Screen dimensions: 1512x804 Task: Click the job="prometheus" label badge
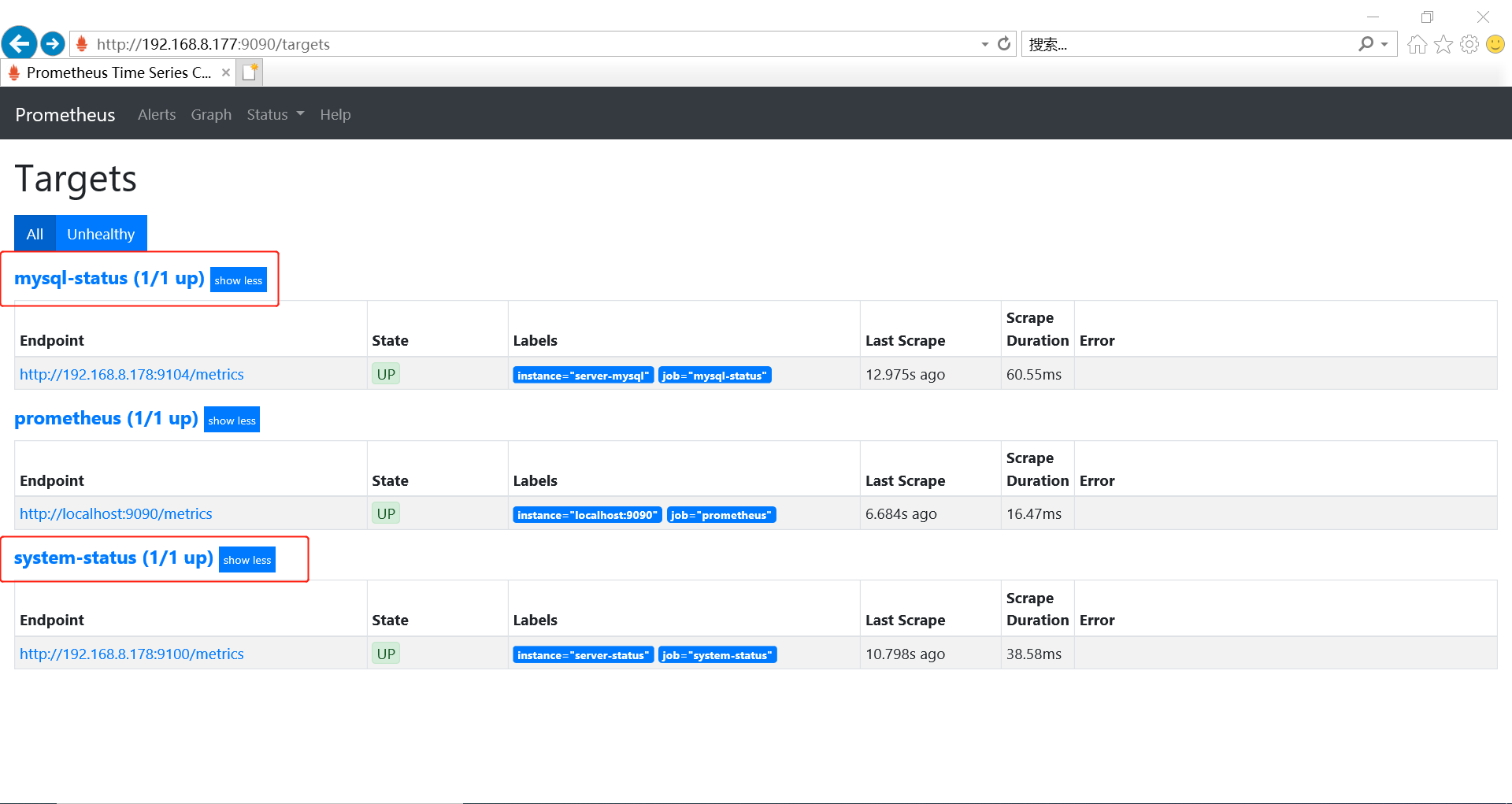tap(721, 515)
